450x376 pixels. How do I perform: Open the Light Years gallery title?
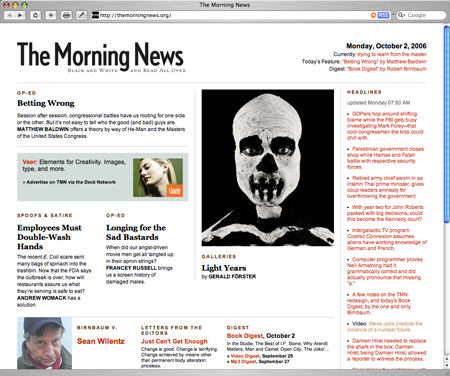click(x=224, y=268)
